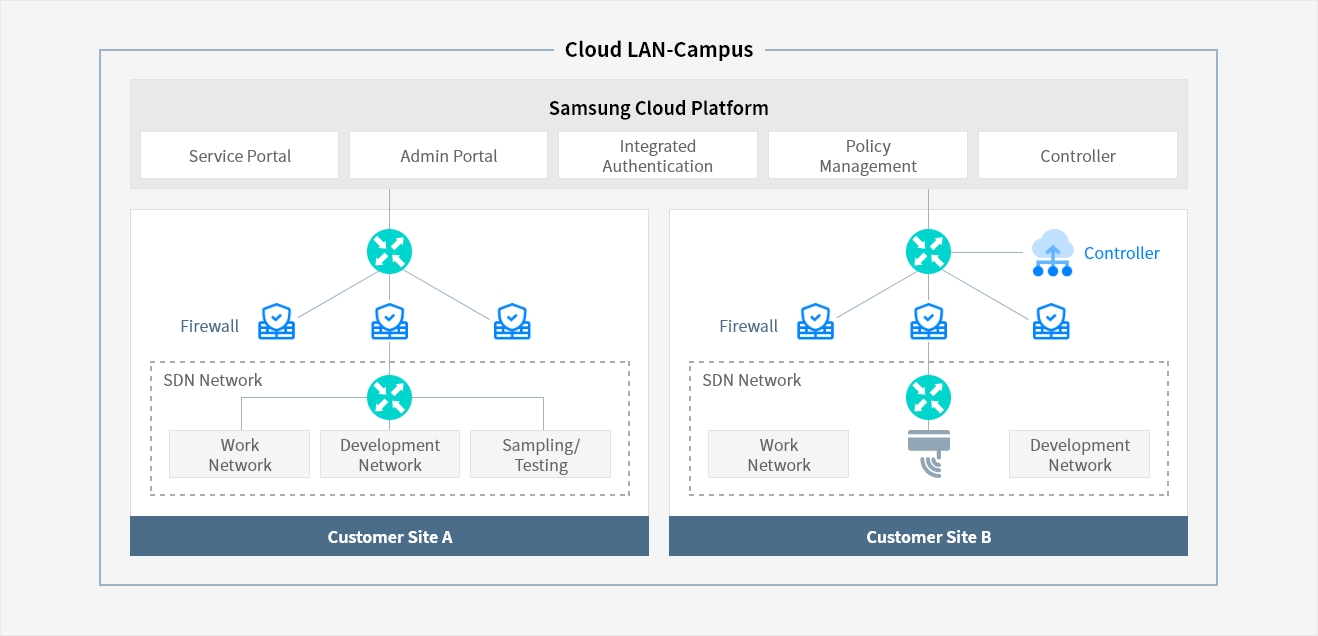Click the top router icon in Customer Site B
This screenshot has height=636, width=1318.
point(928,251)
